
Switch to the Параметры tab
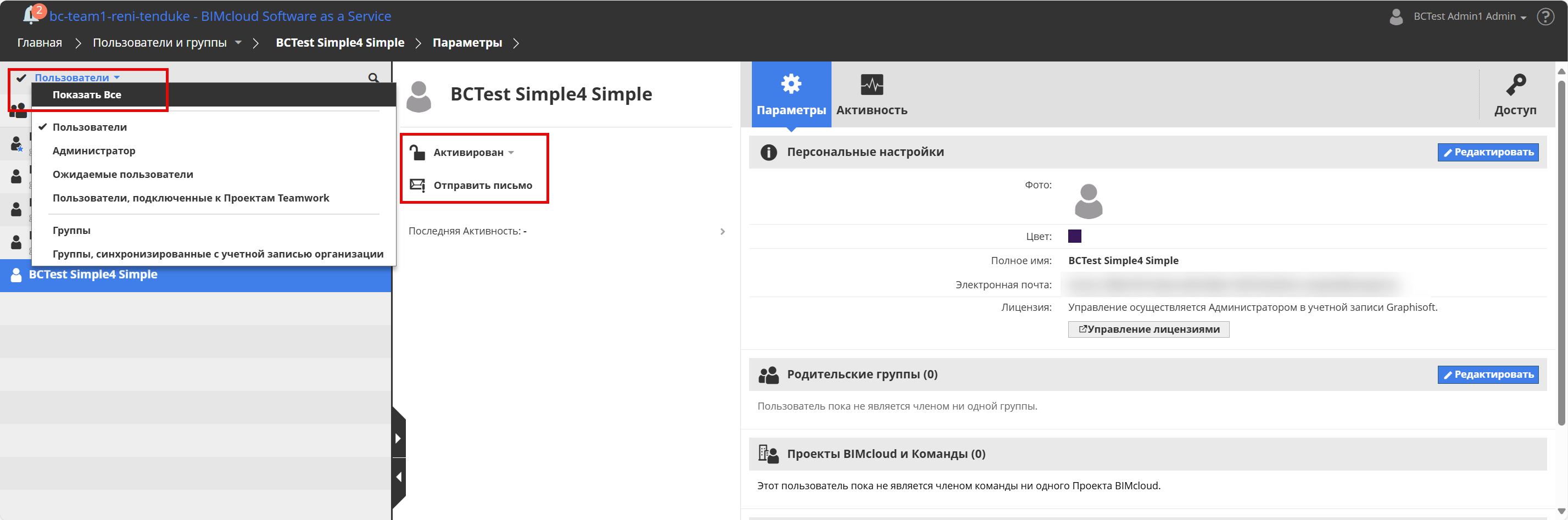tap(791, 94)
